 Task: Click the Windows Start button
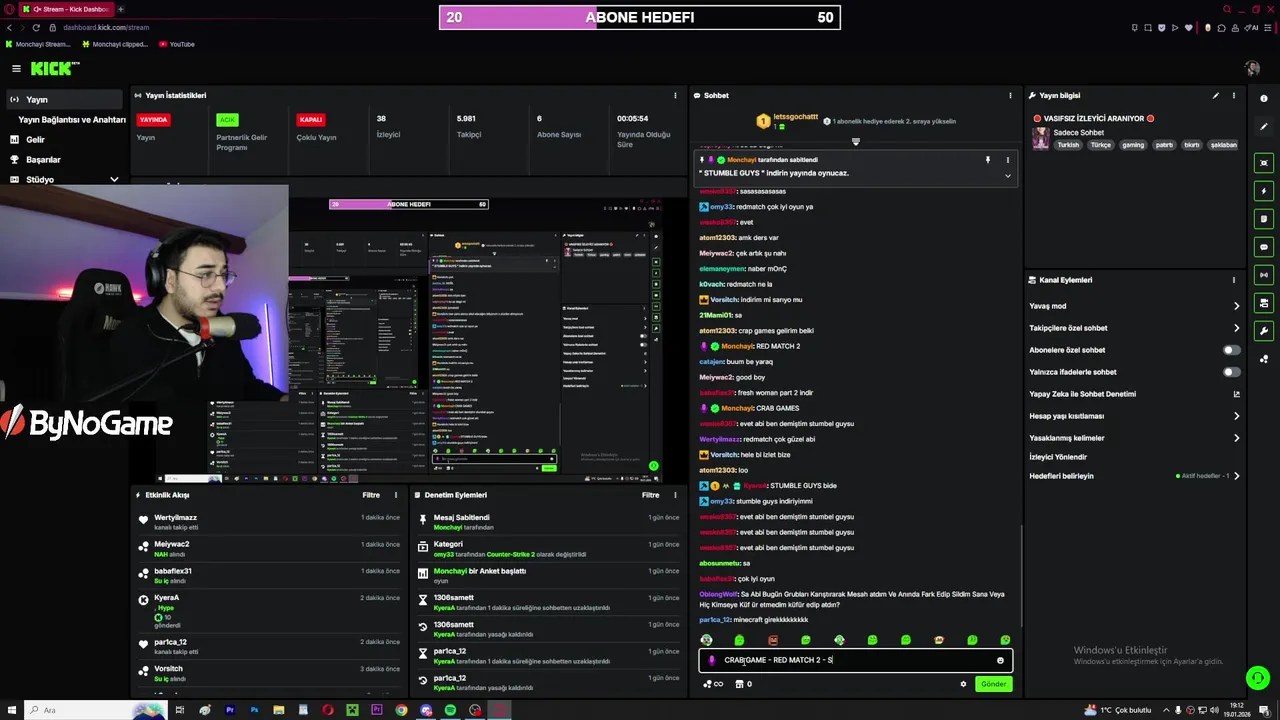pos(11,710)
